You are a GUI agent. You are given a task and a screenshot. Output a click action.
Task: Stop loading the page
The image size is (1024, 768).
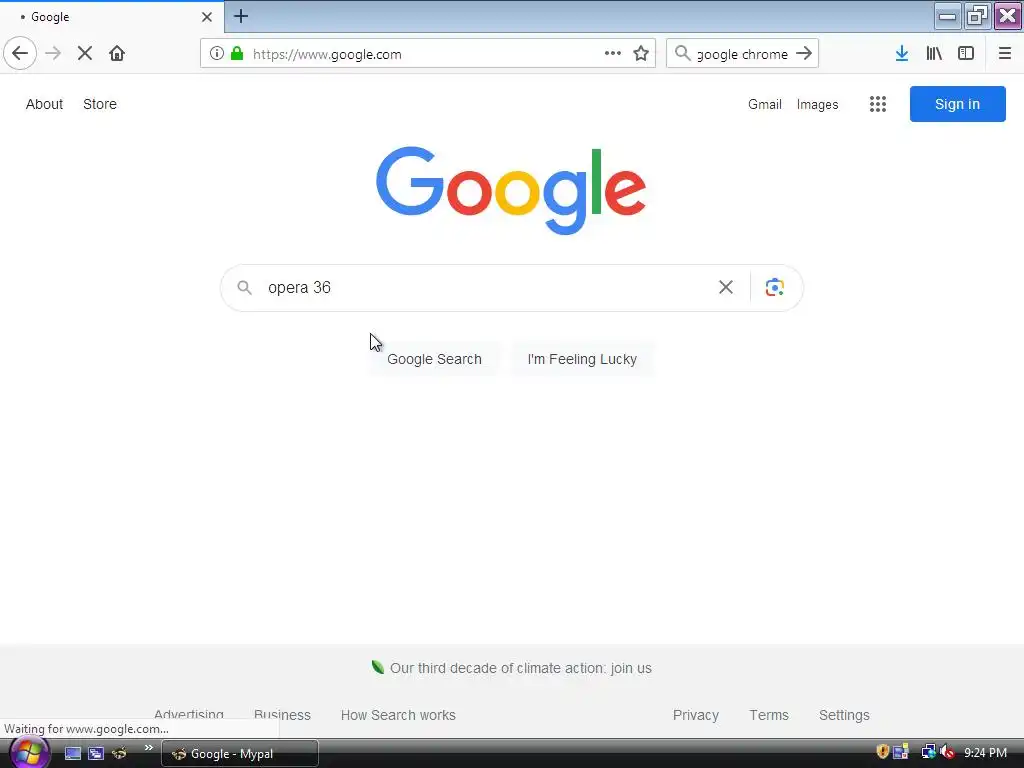click(x=85, y=54)
